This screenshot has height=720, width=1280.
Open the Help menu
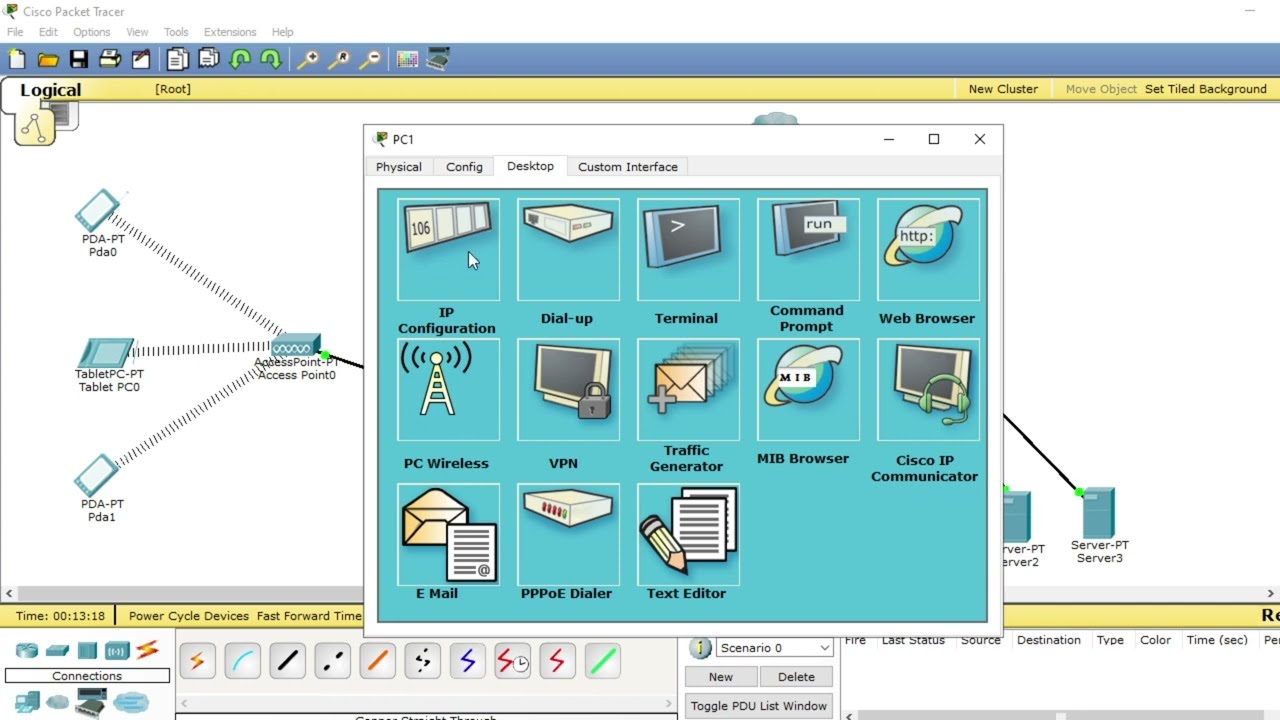click(283, 32)
